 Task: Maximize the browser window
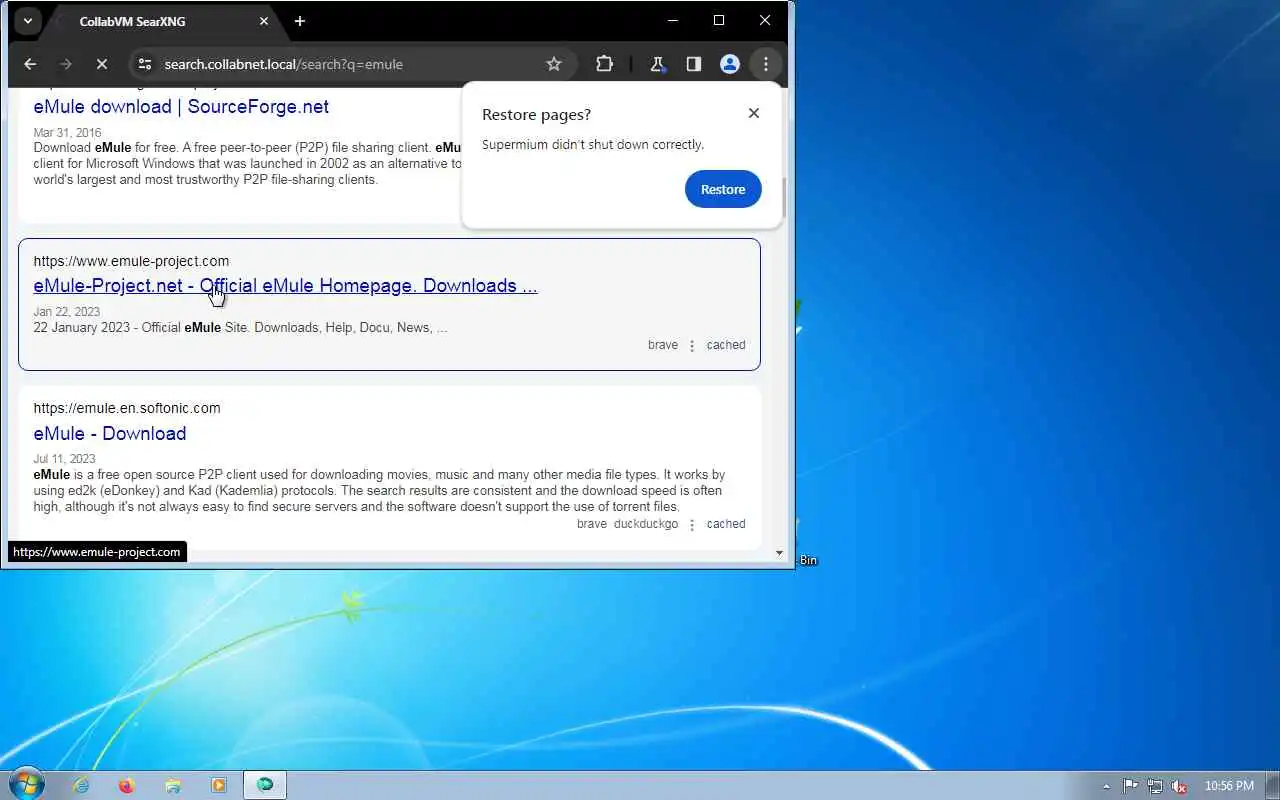tap(718, 20)
